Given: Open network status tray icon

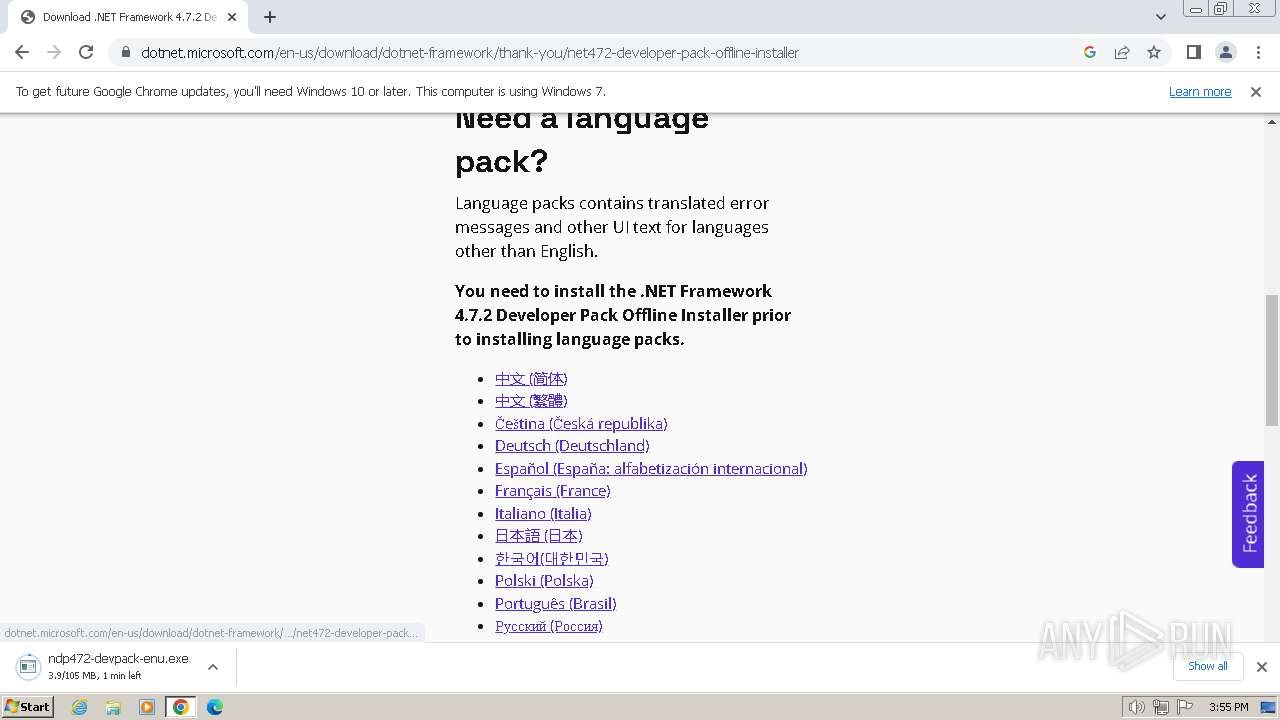Looking at the screenshot, I should click(1160, 707).
